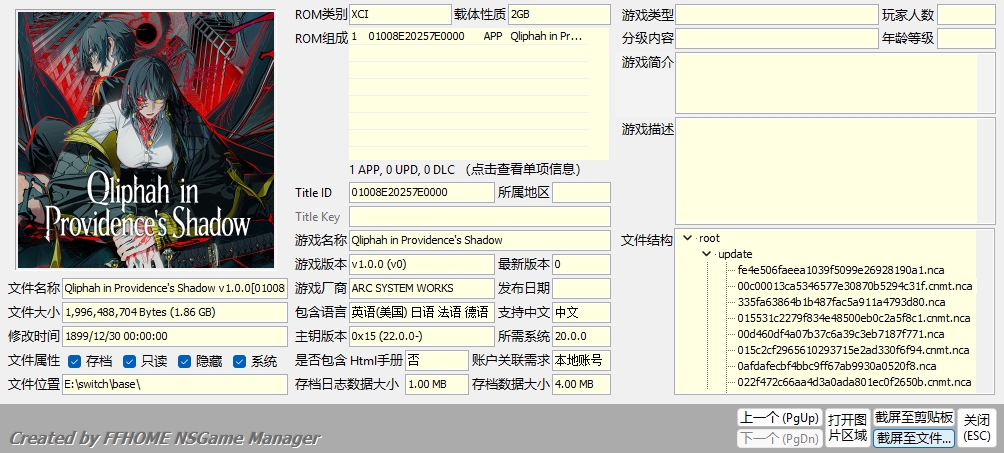Screen dimensions: 1004x453
Task: Click the Html手册 field showing 否
Action: 437,360
